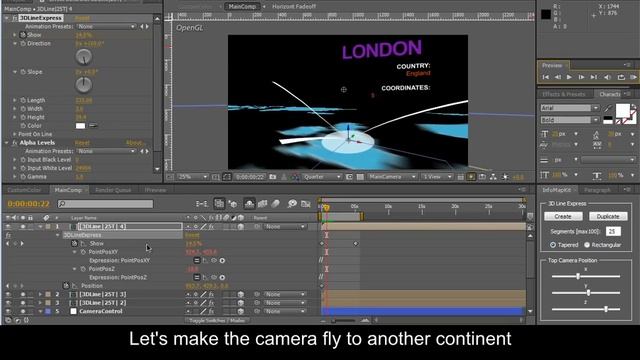
Task: Enable PointPosXY expression toggle
Action: [197, 260]
